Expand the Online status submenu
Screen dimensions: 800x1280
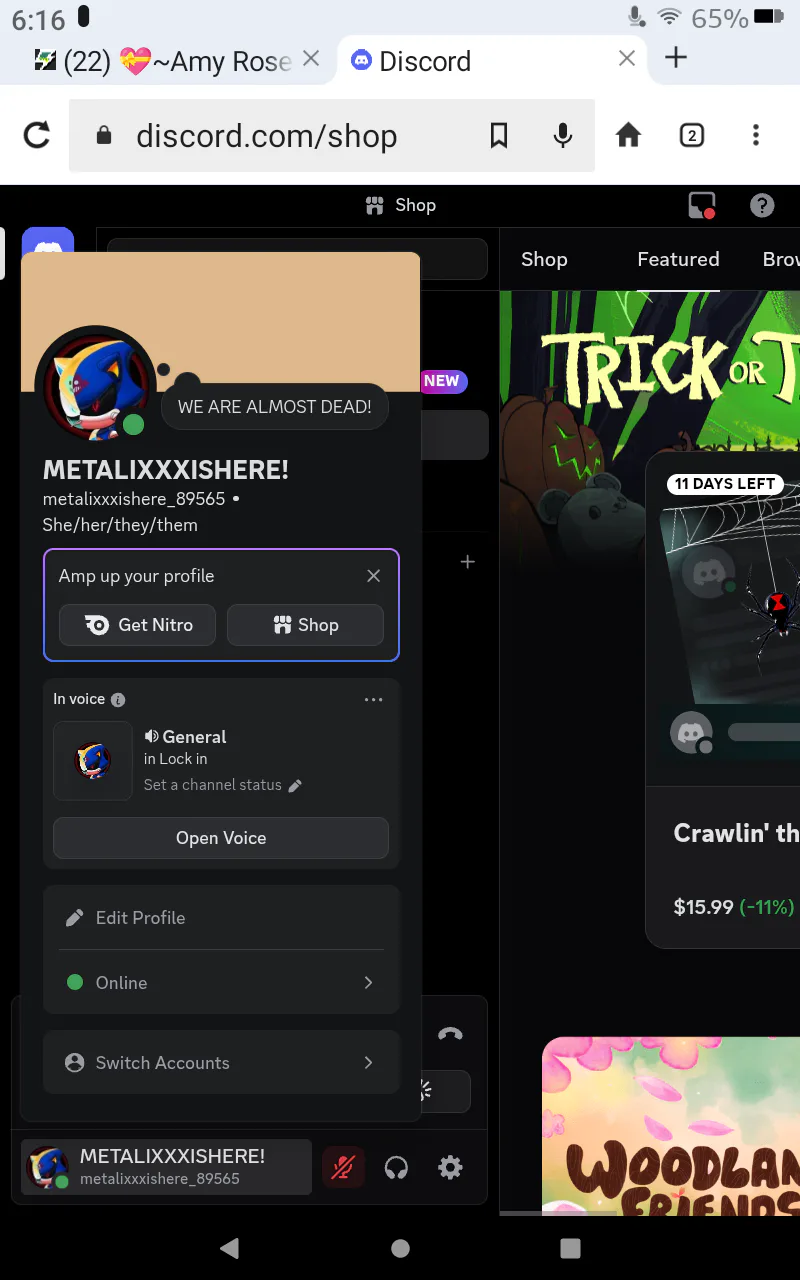221,983
